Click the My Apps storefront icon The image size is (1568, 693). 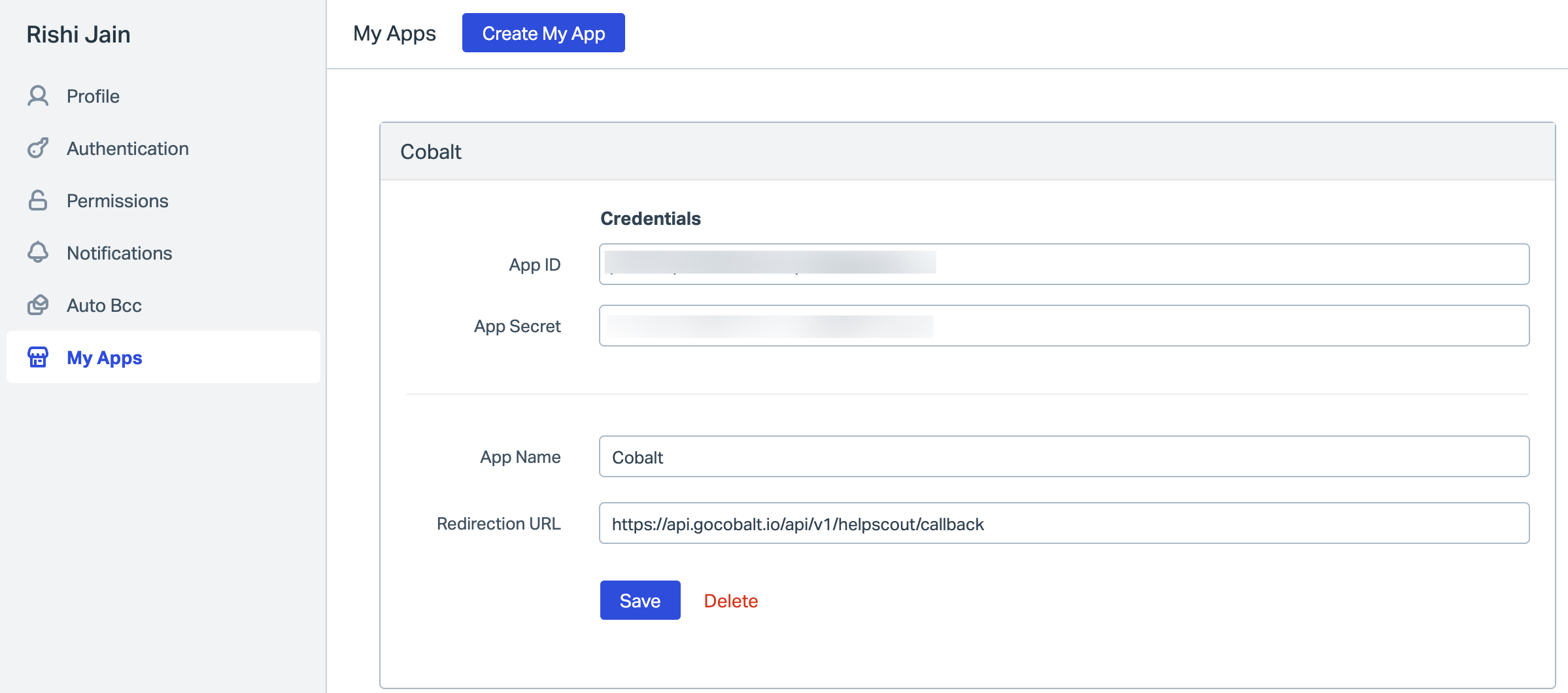[38, 357]
